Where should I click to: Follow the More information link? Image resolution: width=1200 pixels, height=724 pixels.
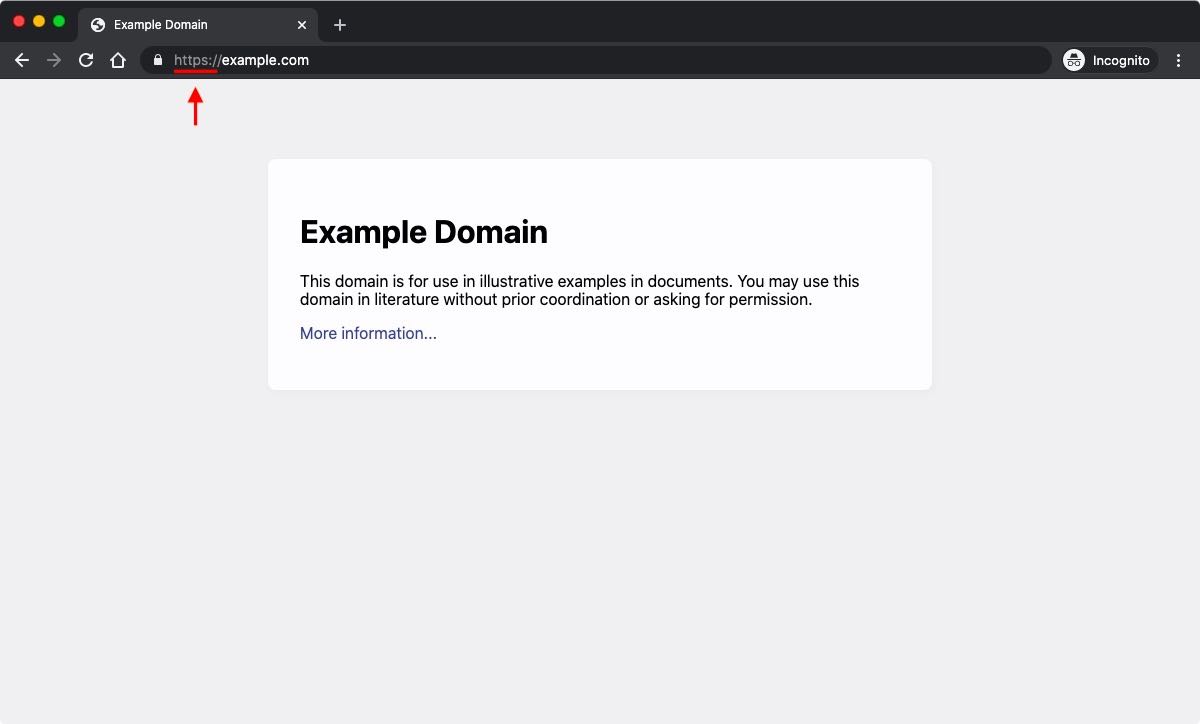(368, 333)
